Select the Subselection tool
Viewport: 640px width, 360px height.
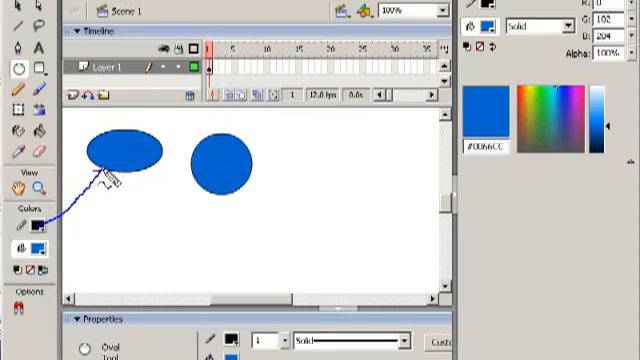click(x=39, y=6)
